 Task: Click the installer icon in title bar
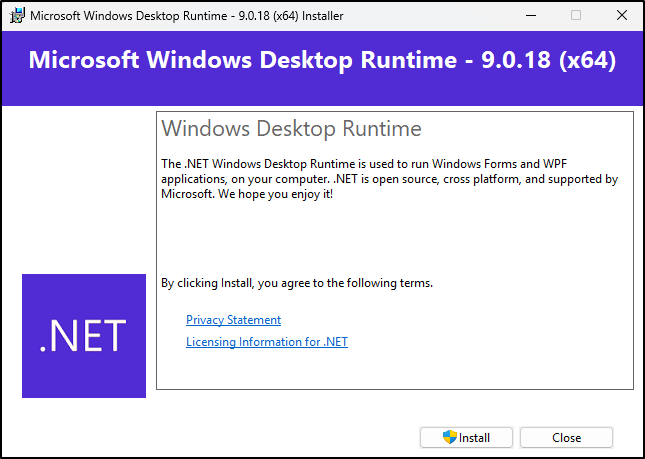17,16
